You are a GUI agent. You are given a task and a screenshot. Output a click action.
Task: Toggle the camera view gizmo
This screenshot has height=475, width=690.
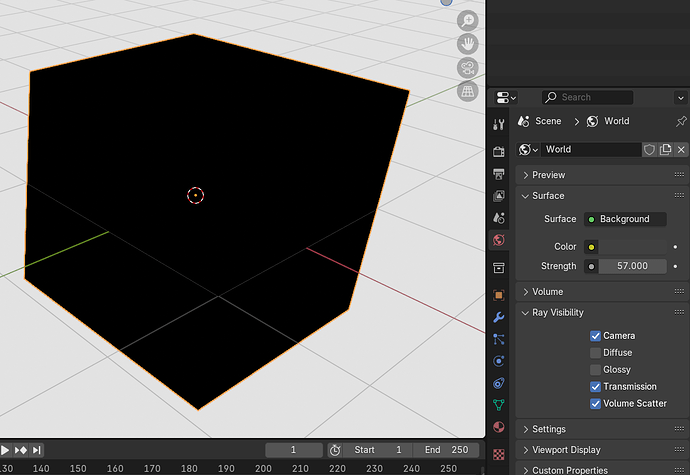coord(467,68)
